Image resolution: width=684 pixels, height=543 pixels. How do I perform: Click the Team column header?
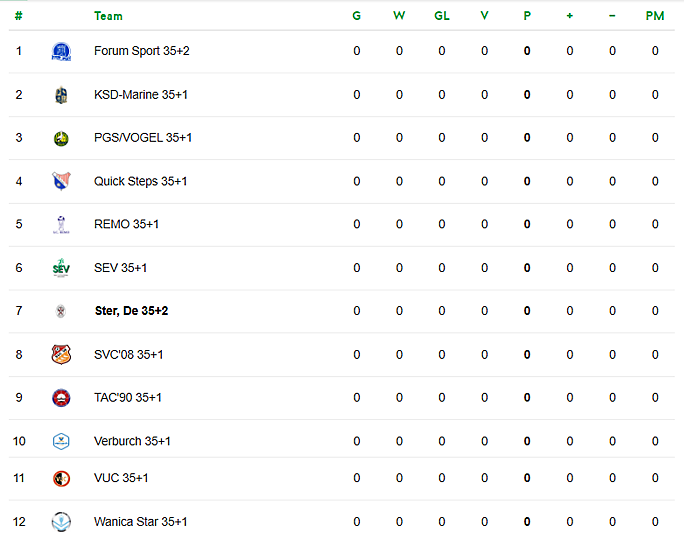point(108,16)
